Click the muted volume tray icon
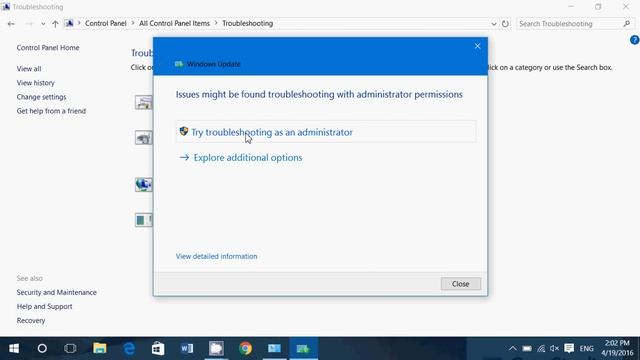The width and height of the screenshot is (640, 360). point(554,349)
